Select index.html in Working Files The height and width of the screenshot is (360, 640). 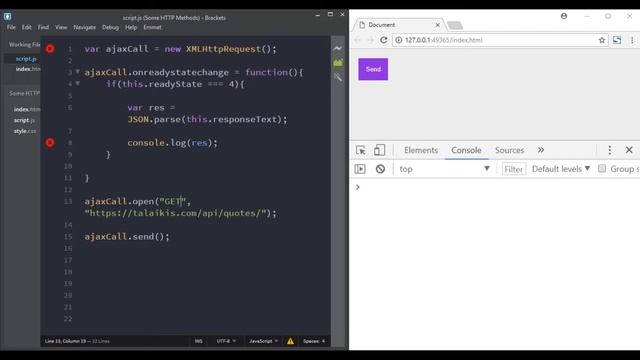point(28,69)
